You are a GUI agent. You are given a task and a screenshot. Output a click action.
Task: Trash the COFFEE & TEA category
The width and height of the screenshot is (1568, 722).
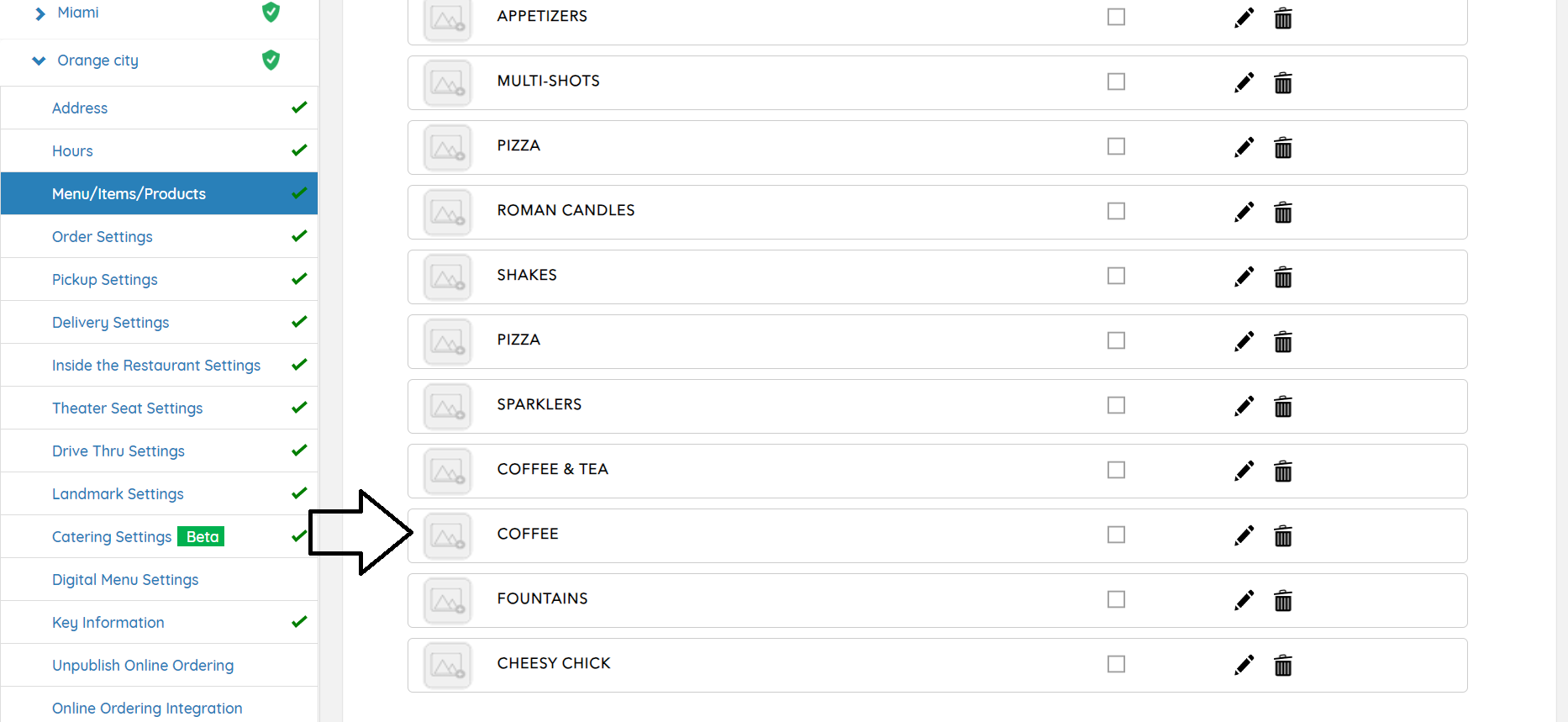click(x=1282, y=471)
